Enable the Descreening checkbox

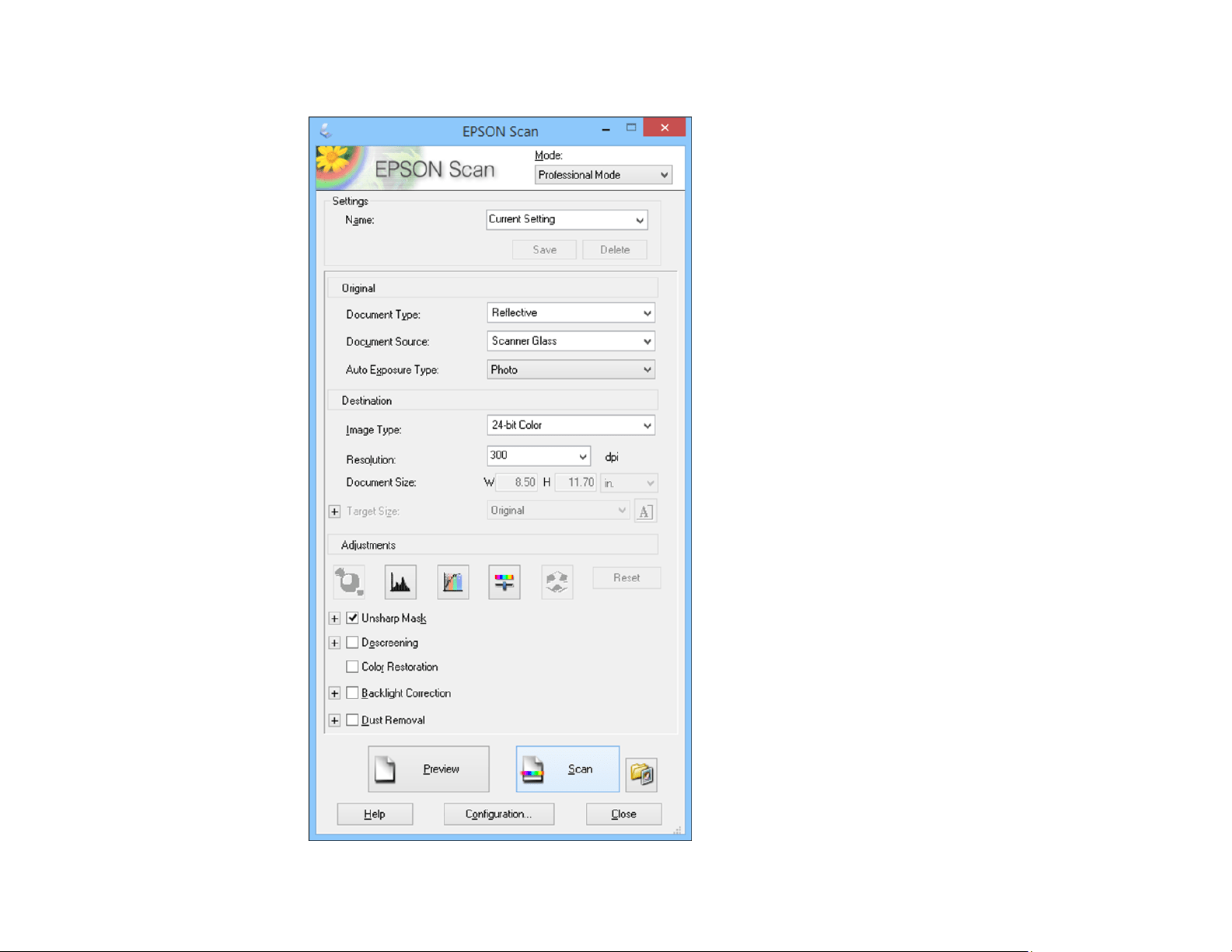352,643
